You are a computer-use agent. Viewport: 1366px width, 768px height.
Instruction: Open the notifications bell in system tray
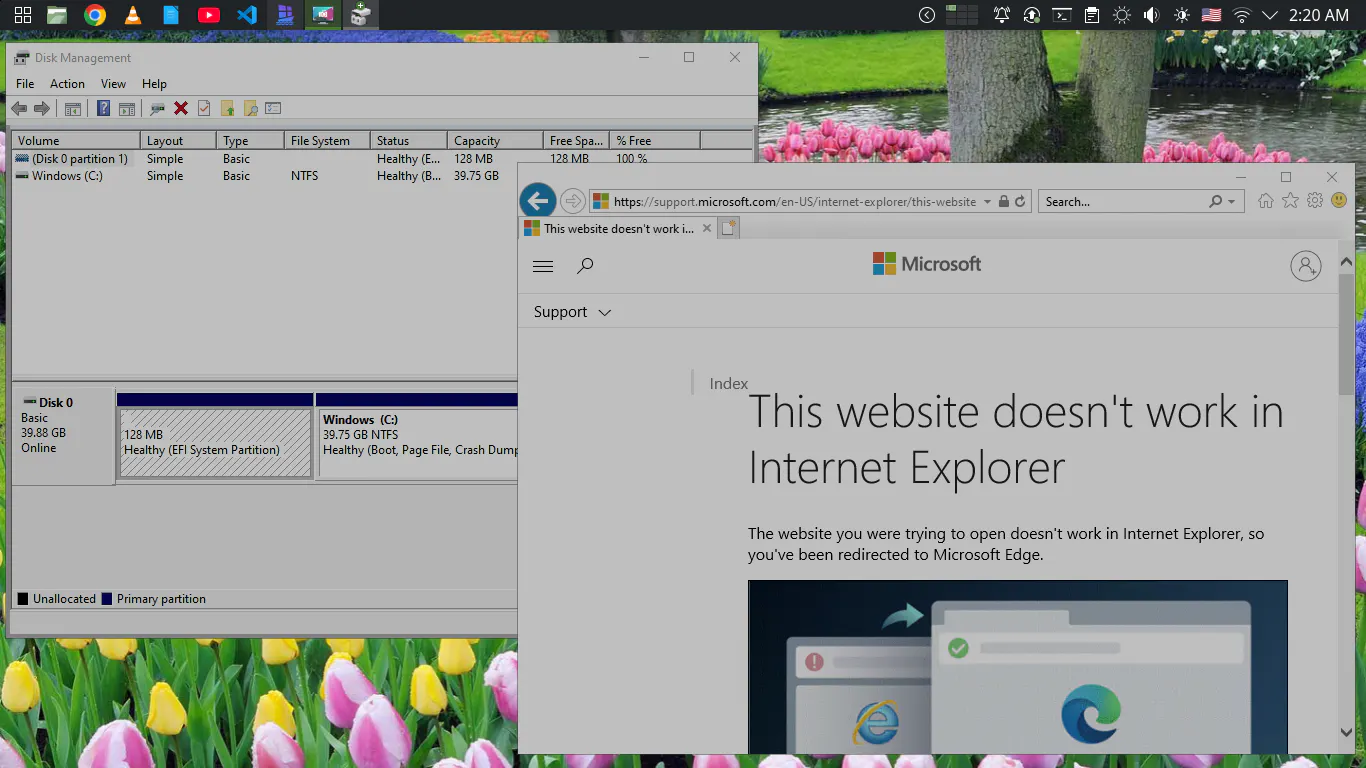click(x=1001, y=15)
